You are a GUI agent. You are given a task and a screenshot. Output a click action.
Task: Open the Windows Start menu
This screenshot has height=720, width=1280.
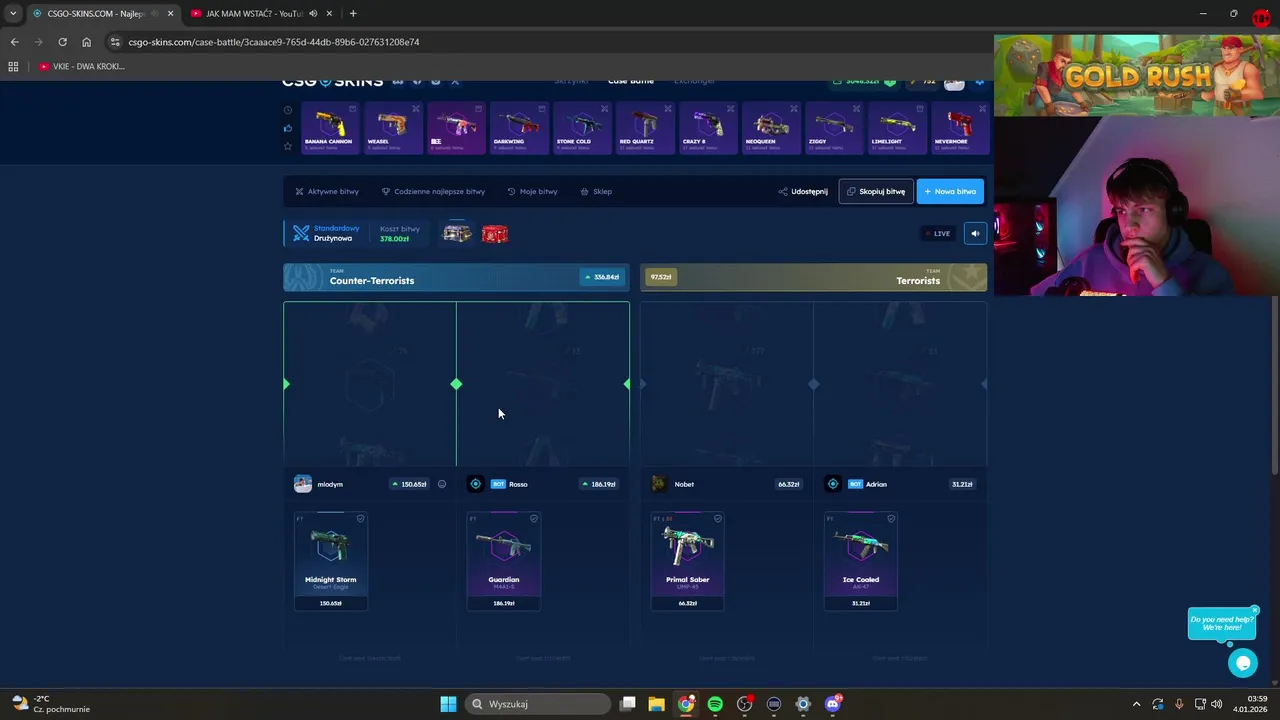pyautogui.click(x=448, y=704)
